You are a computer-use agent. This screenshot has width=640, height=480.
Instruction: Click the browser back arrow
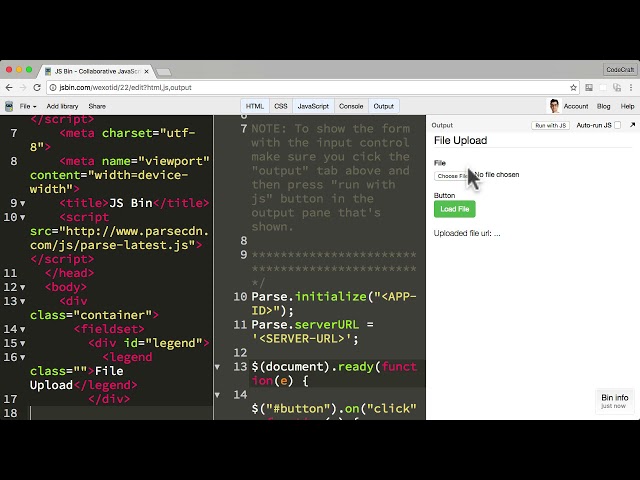pos(9,87)
